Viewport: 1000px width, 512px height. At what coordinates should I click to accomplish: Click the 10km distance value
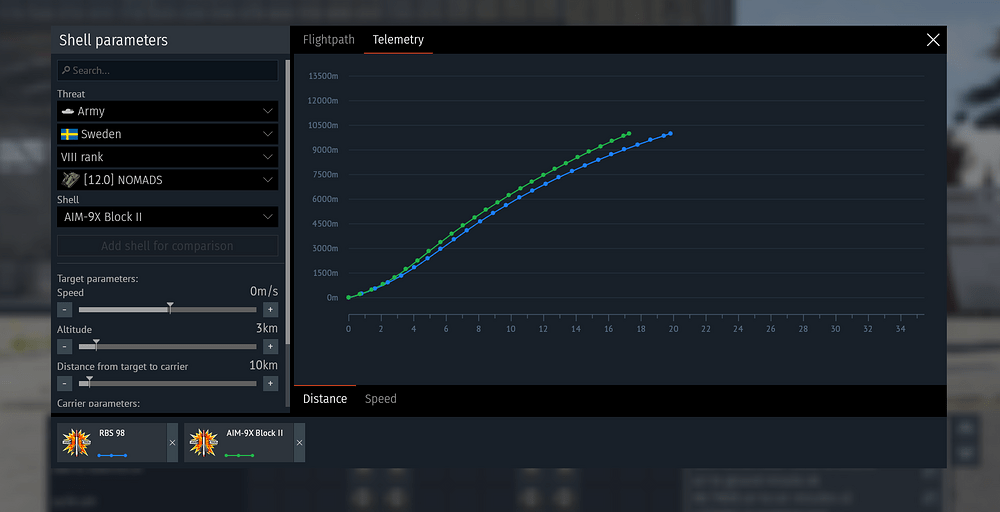click(x=263, y=365)
